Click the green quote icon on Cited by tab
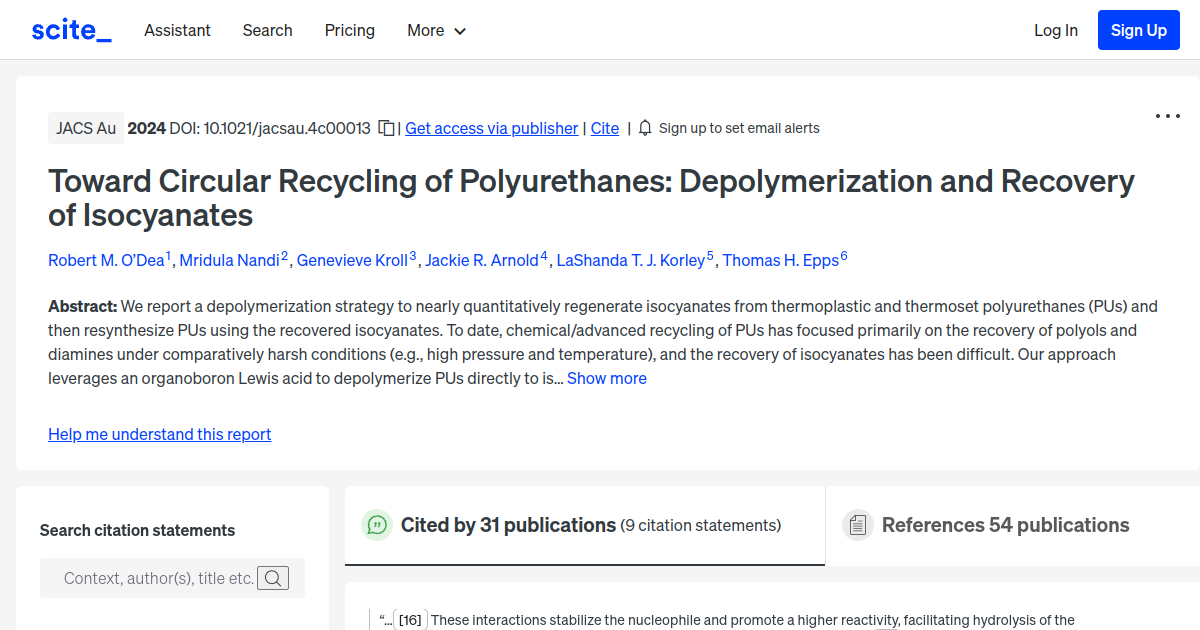The height and width of the screenshot is (630, 1200). [377, 524]
